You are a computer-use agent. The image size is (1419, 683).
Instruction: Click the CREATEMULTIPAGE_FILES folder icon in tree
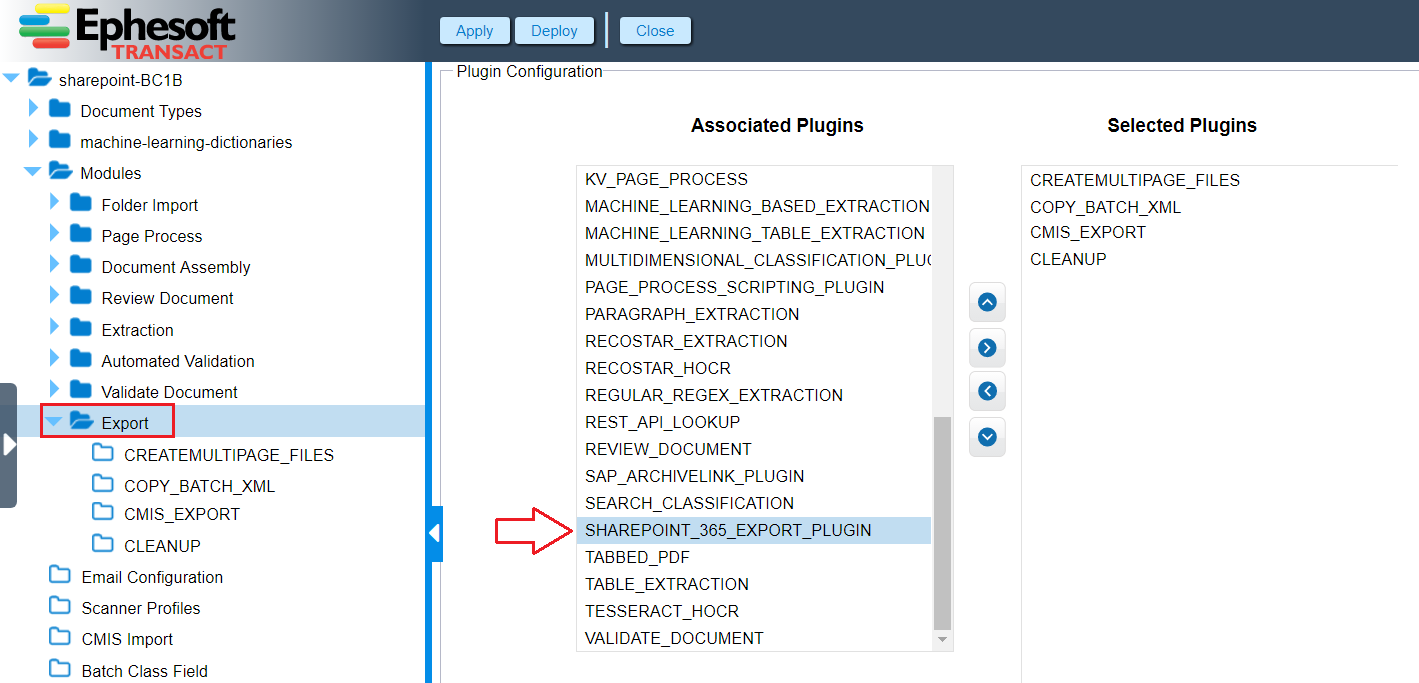tap(103, 453)
